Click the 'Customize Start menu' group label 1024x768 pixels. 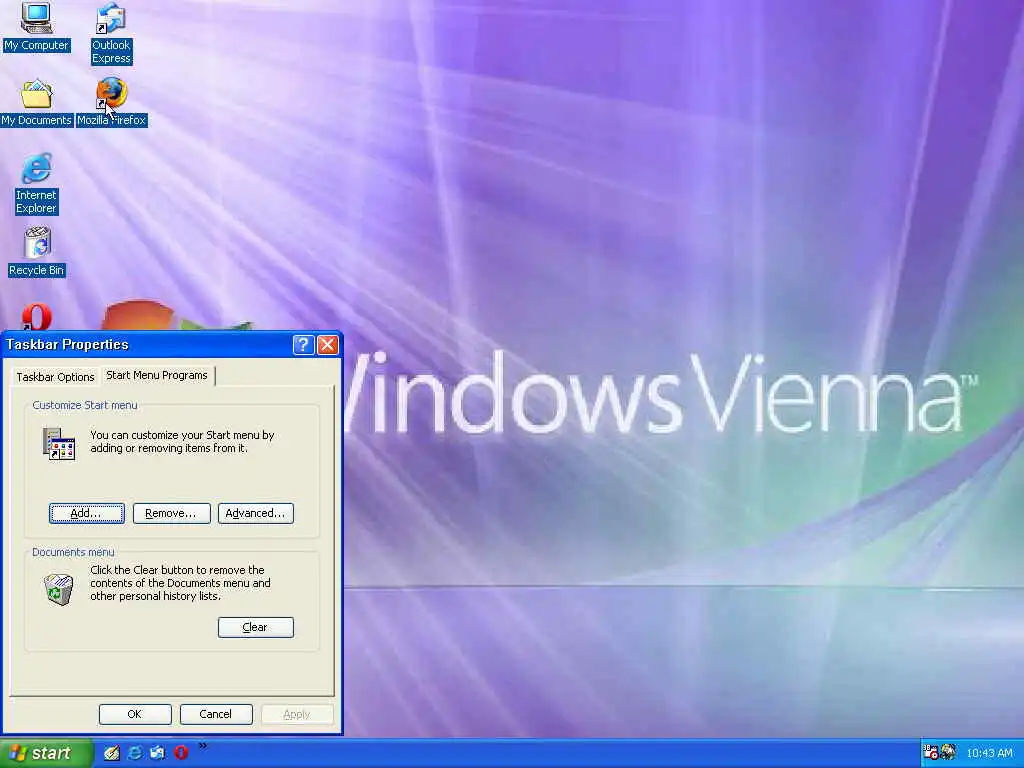[85, 405]
